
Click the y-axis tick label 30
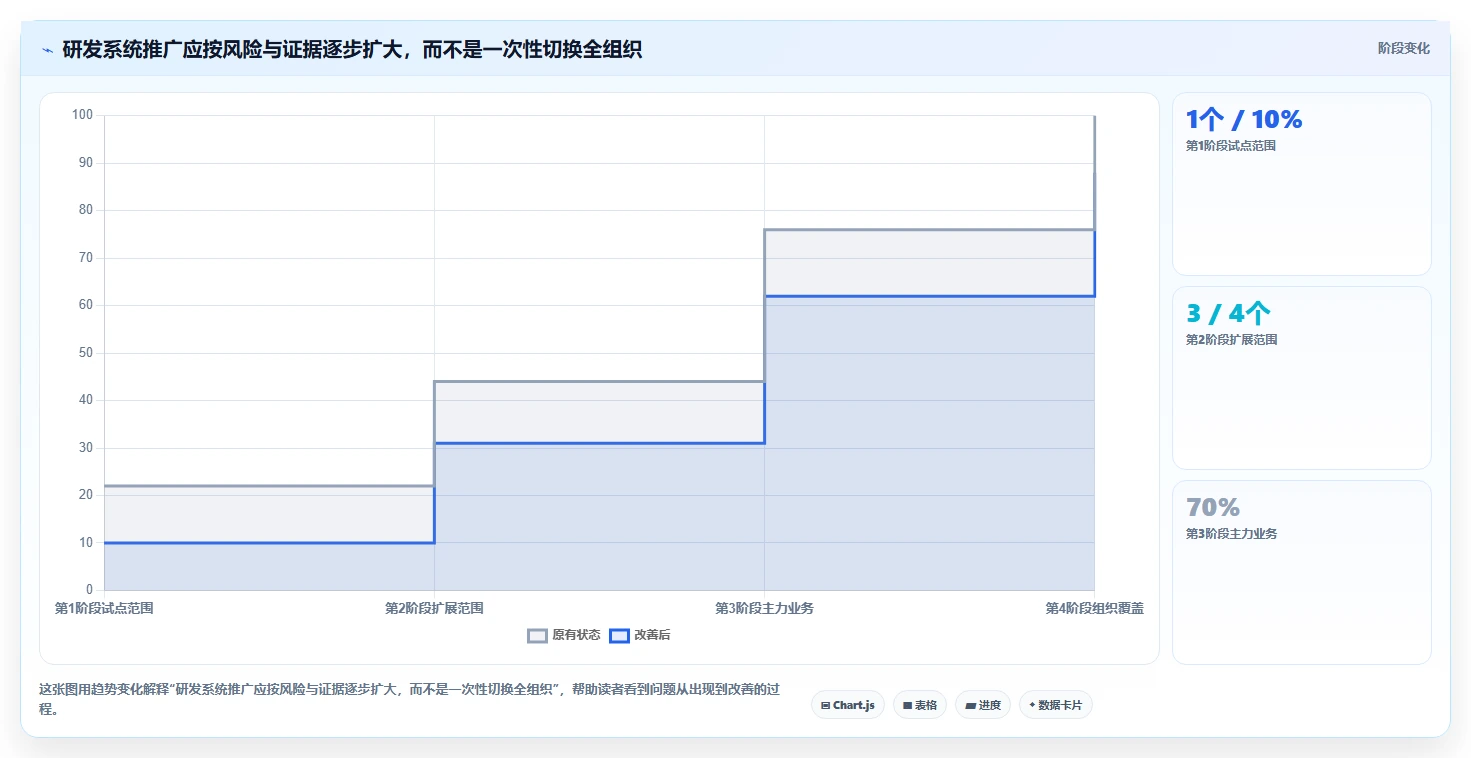[x=85, y=447]
